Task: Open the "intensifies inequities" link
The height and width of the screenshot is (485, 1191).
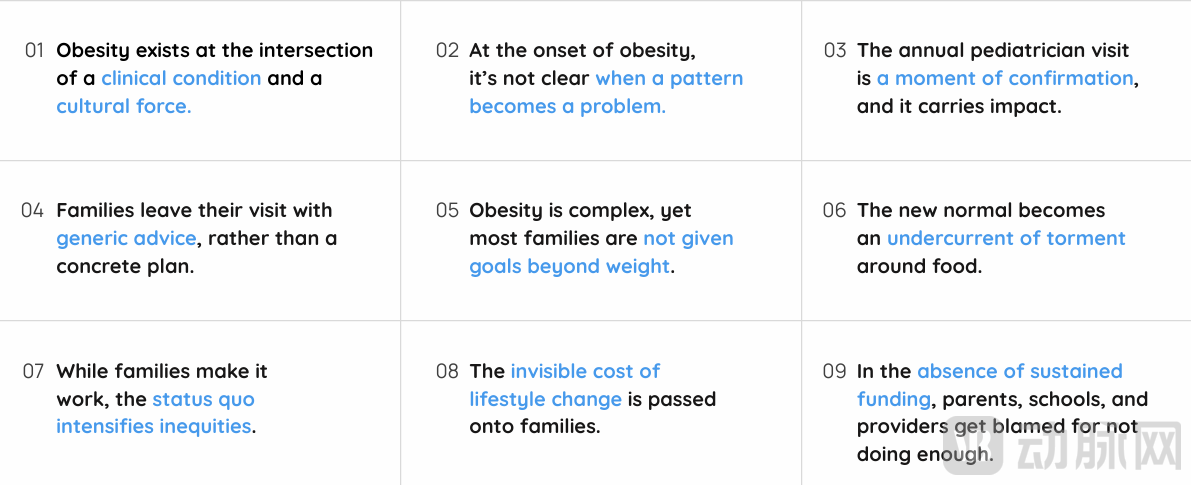Action: tap(153, 426)
